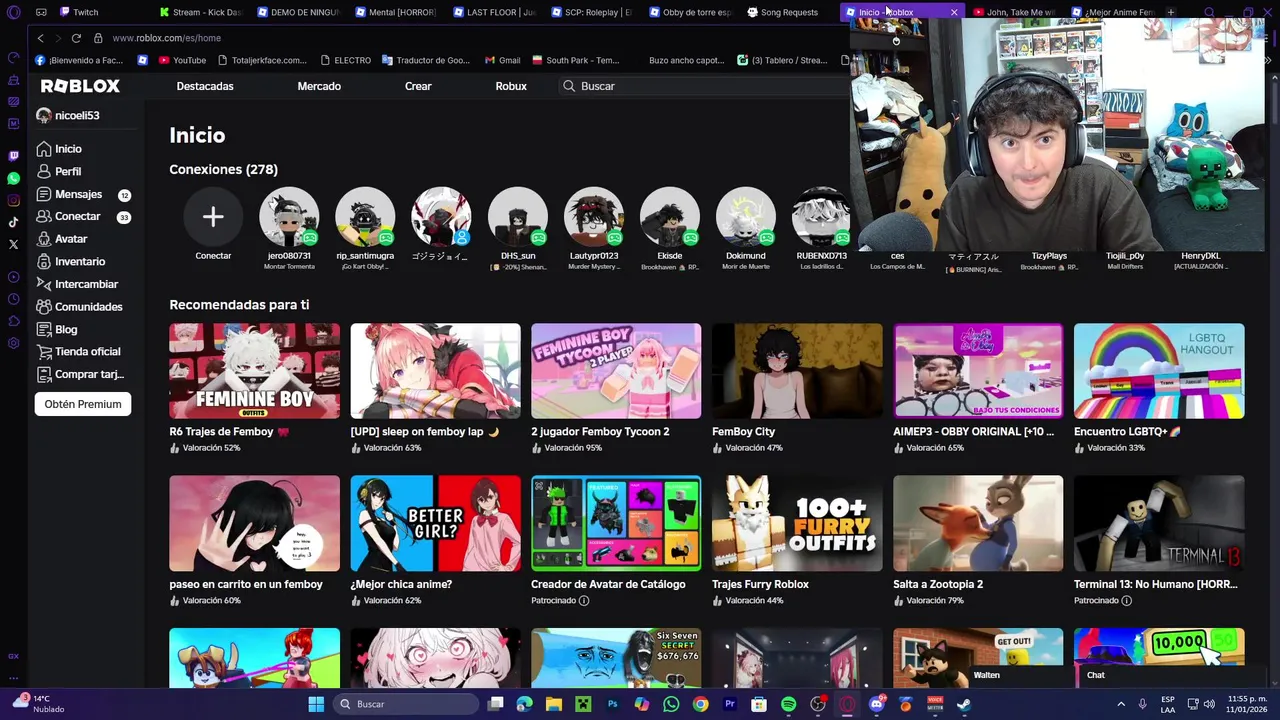This screenshot has width=1280, height=720.
Task: Open R6 Trajes de Femboy game
Action: click(254, 371)
